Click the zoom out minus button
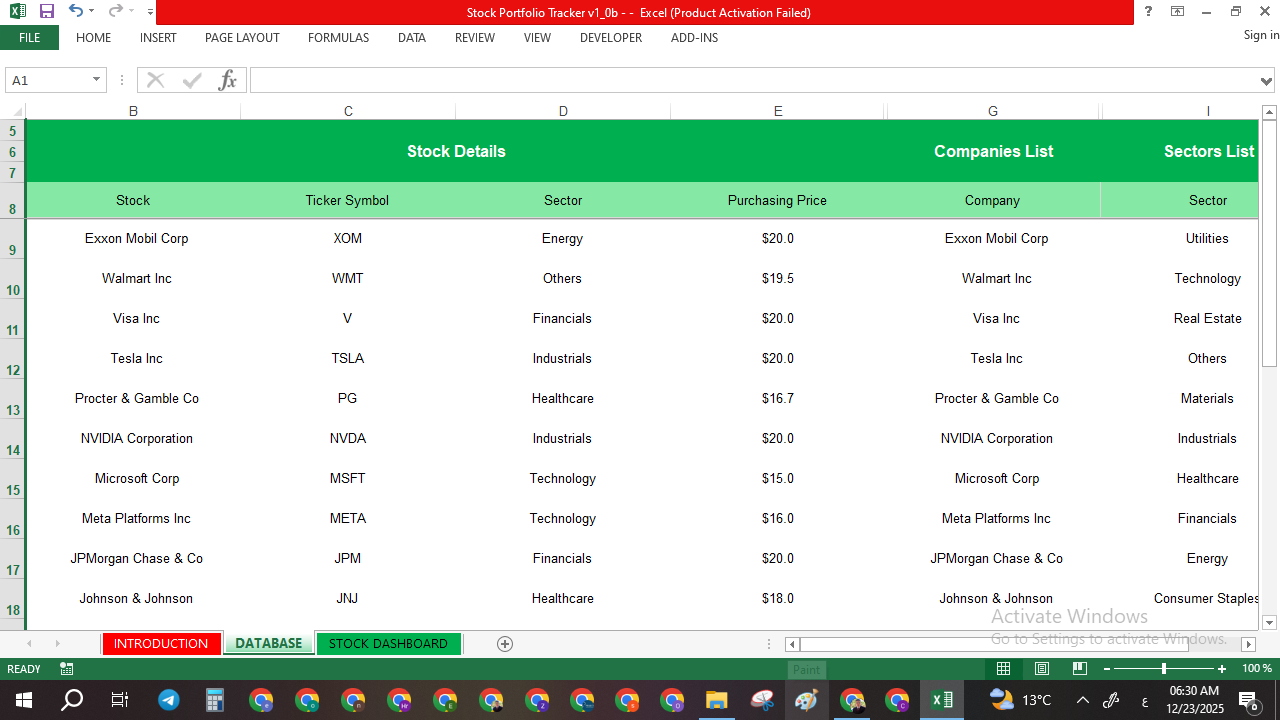 click(1106, 668)
